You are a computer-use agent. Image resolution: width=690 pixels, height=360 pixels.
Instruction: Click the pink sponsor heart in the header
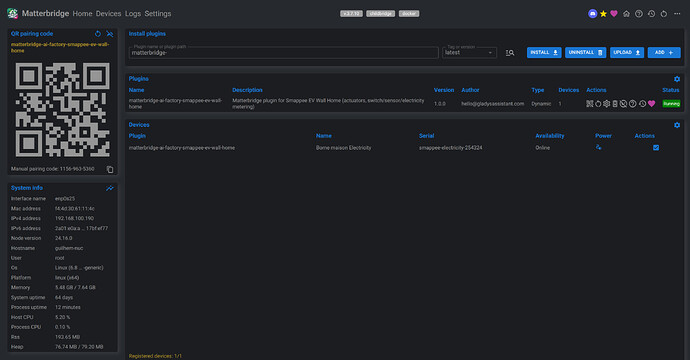click(x=614, y=14)
